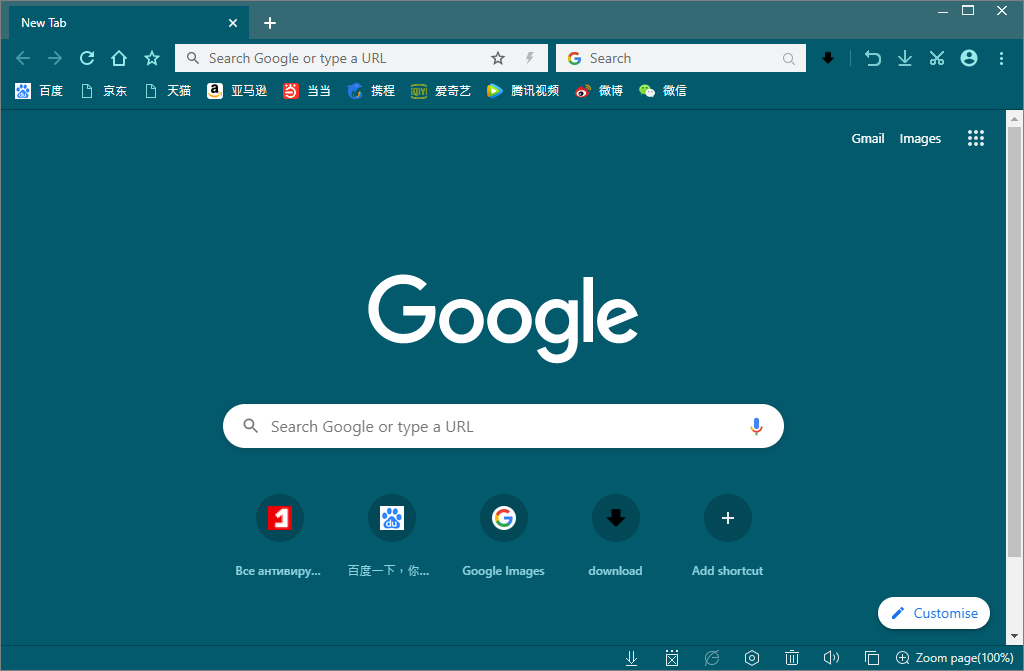Open the 携程 bookmark
The image size is (1024, 671).
coord(370,91)
